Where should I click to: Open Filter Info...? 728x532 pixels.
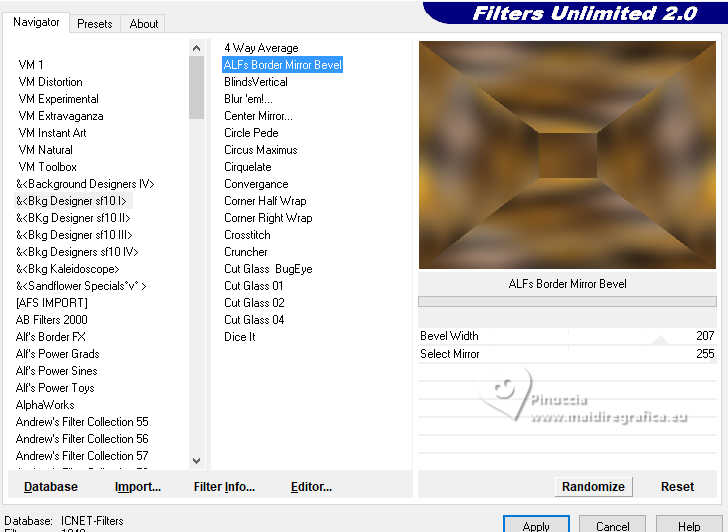click(x=224, y=487)
